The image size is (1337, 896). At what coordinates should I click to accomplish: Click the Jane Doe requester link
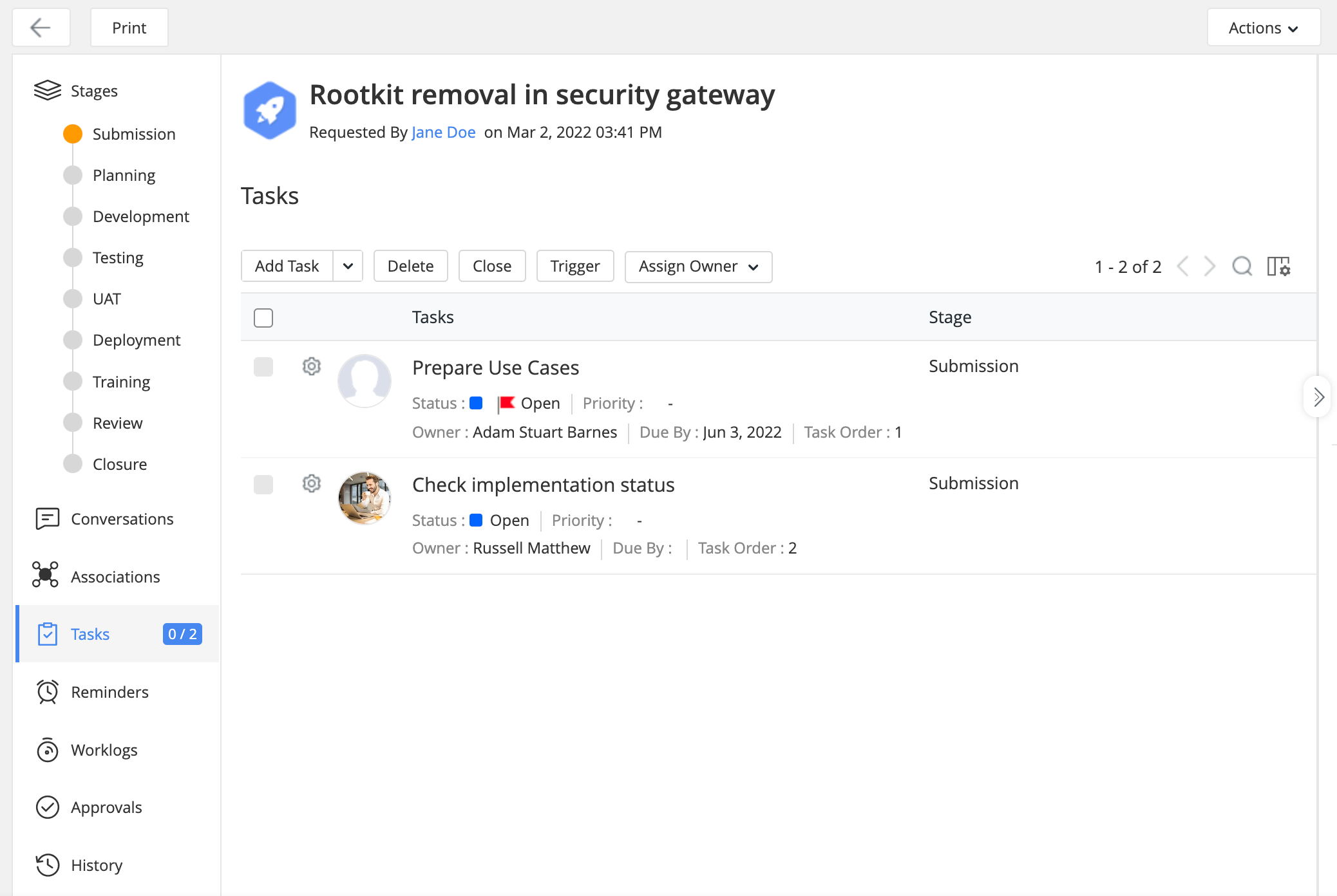coord(443,132)
